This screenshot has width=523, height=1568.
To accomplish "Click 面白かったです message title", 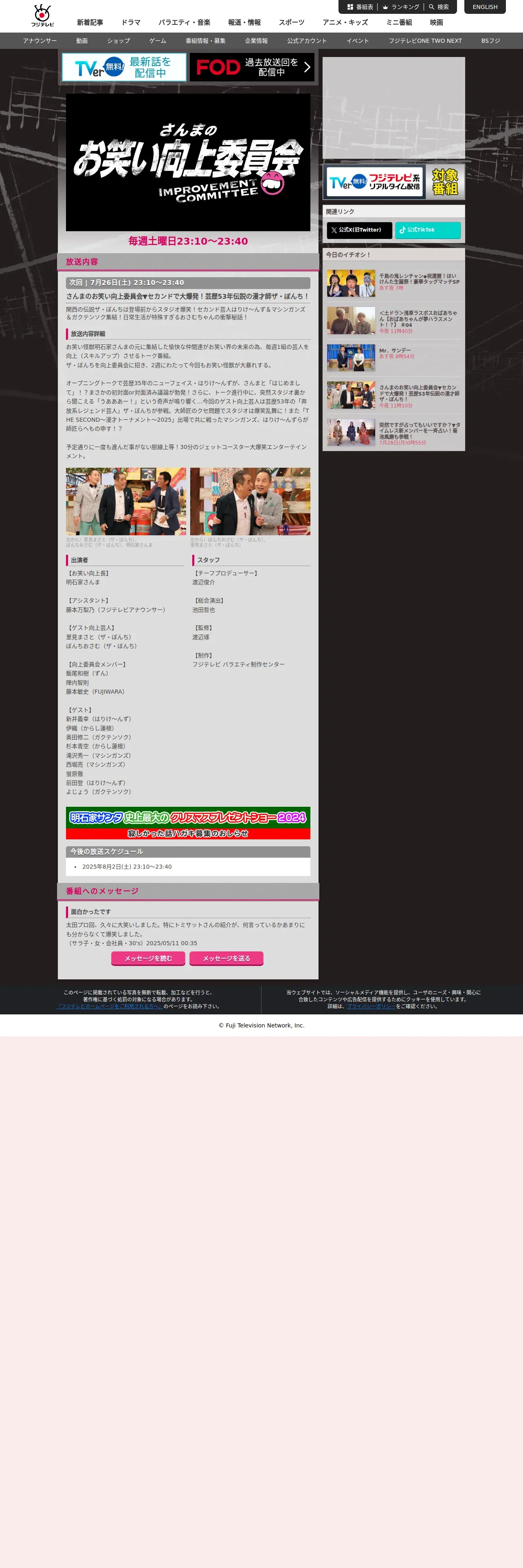I will 91,912.
